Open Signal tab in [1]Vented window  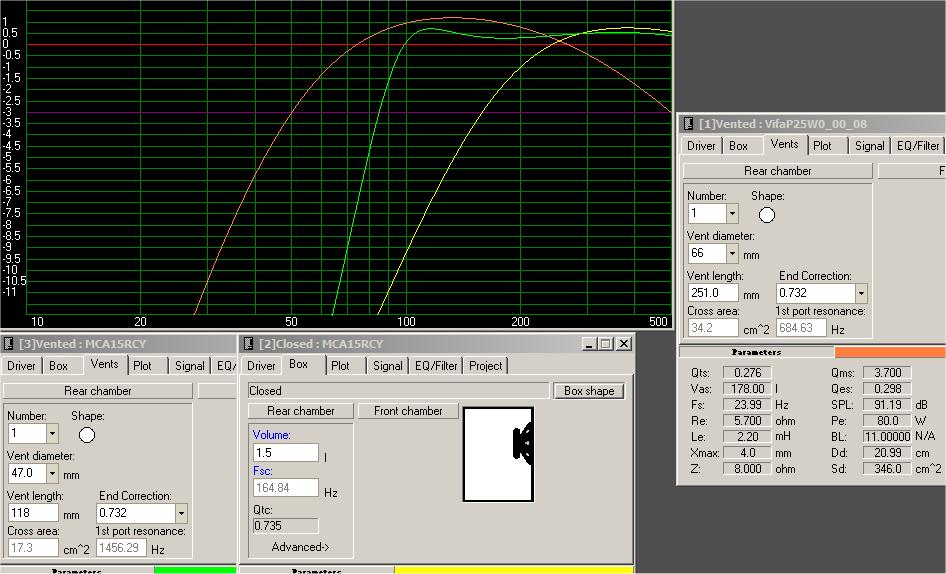click(869, 146)
